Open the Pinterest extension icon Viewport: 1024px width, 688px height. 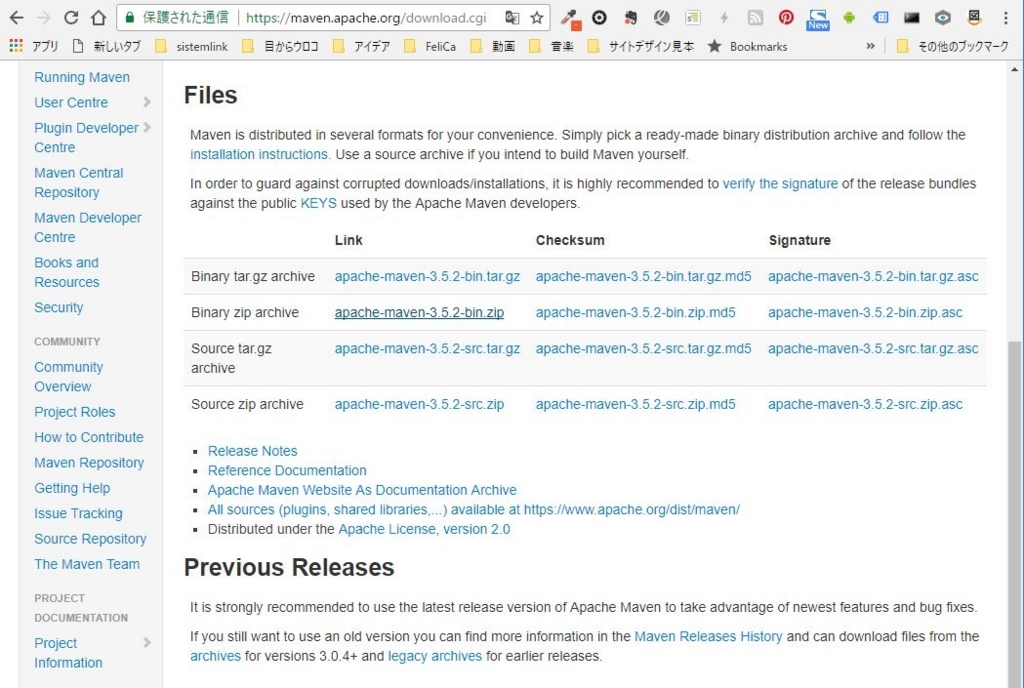tap(786, 18)
